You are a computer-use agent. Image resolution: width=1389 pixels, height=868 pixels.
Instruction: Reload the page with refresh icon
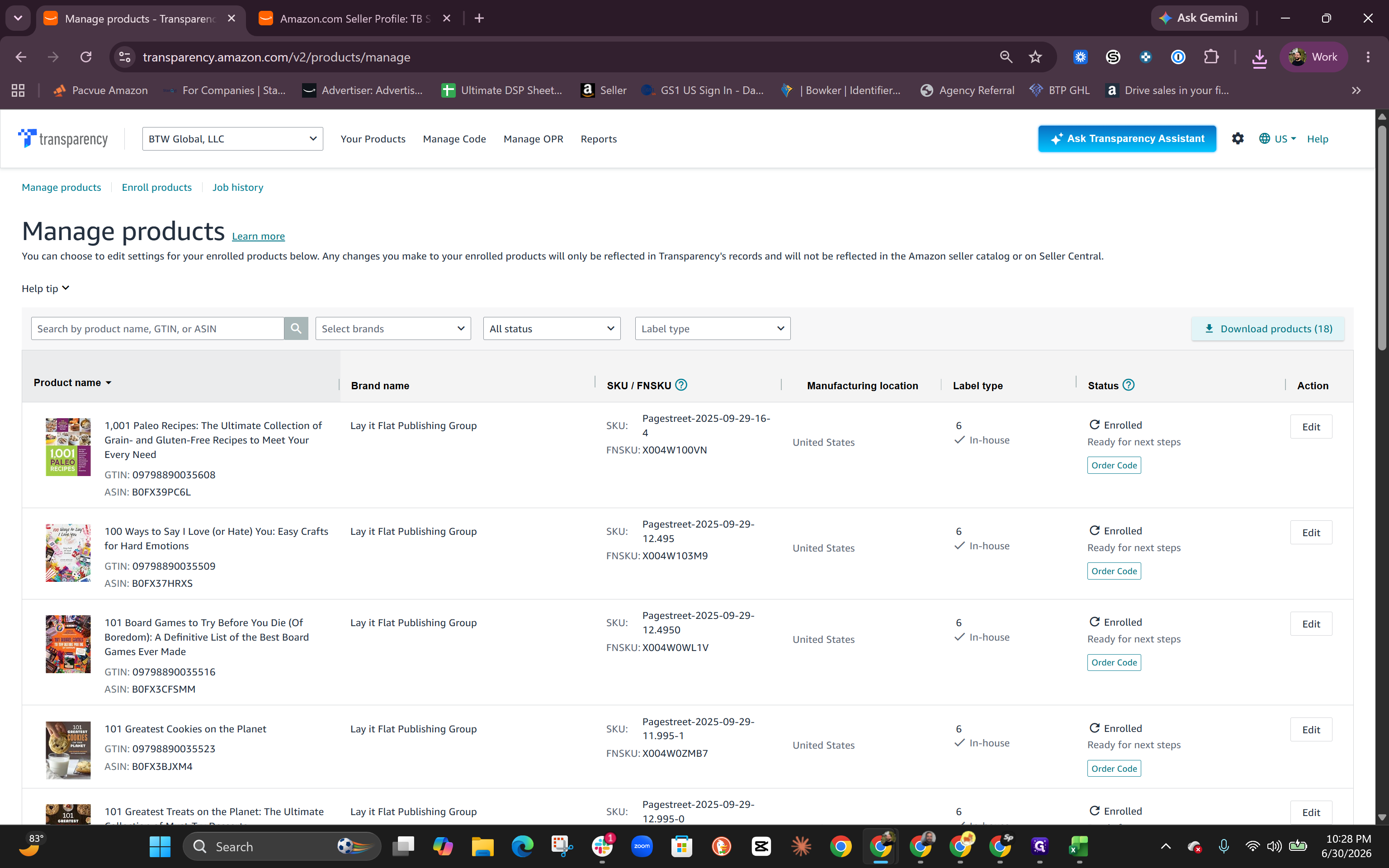[86, 57]
